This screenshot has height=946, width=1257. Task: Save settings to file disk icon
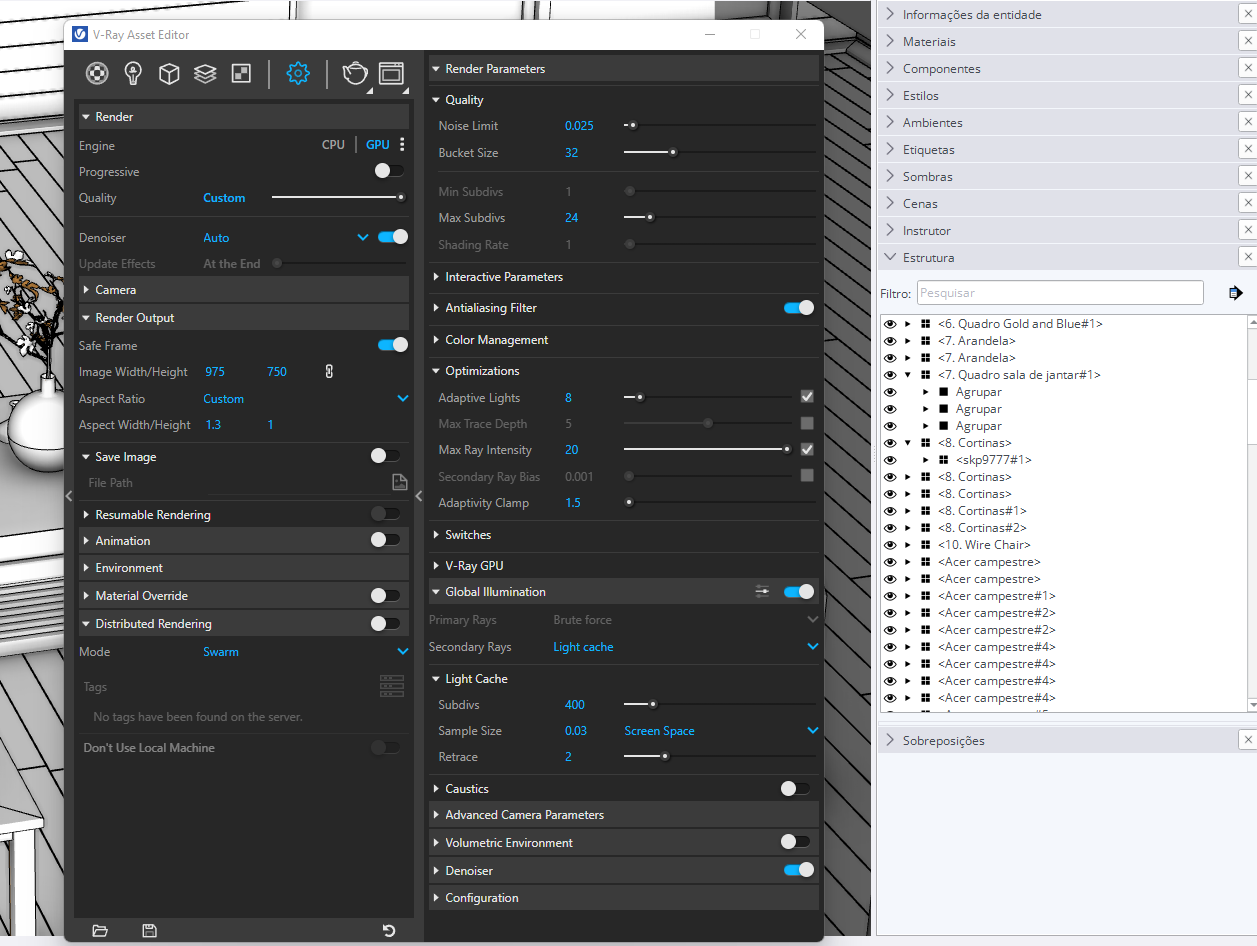[x=150, y=931]
